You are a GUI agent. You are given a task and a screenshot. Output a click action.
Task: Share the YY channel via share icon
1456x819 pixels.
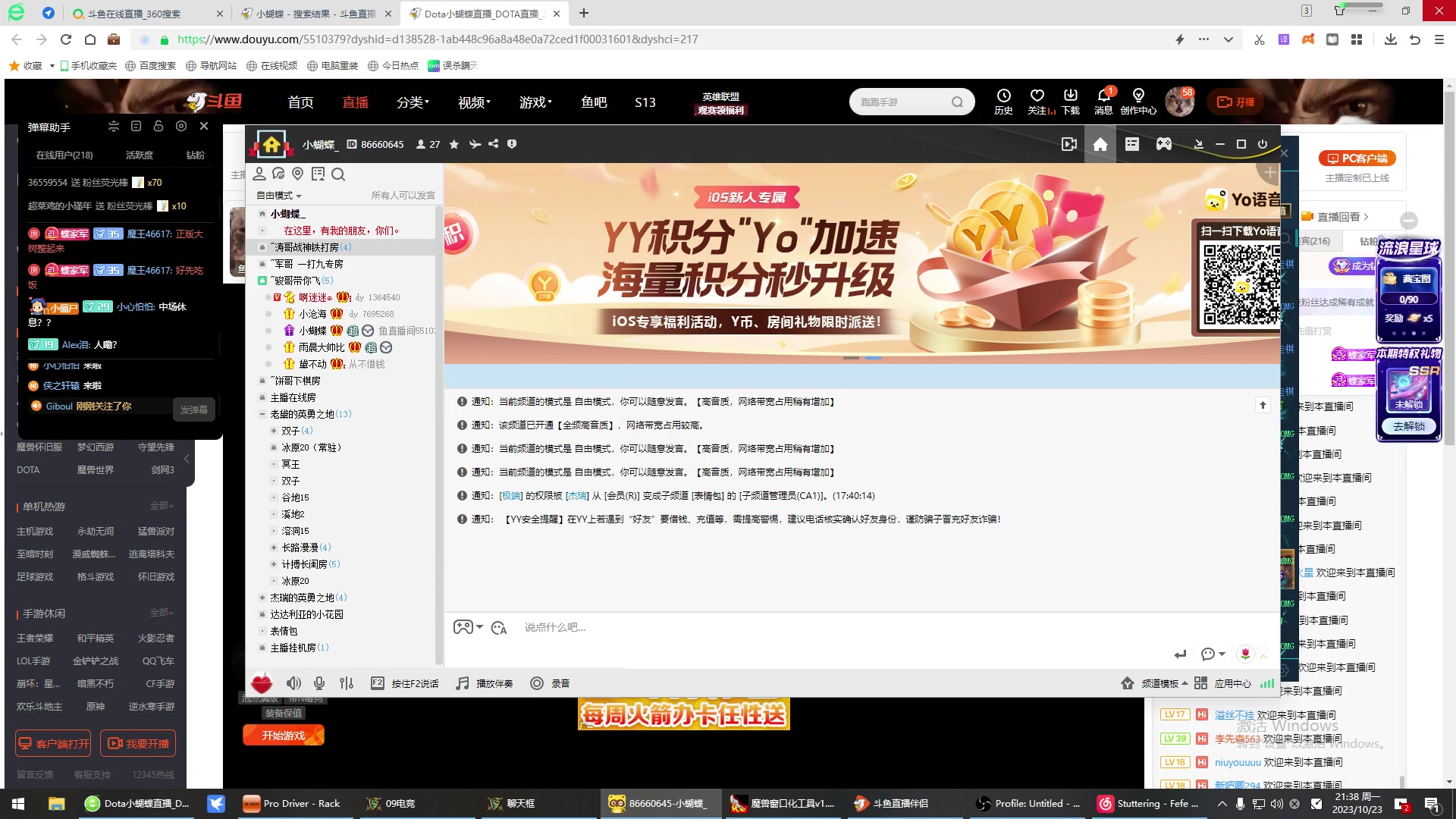tap(494, 143)
